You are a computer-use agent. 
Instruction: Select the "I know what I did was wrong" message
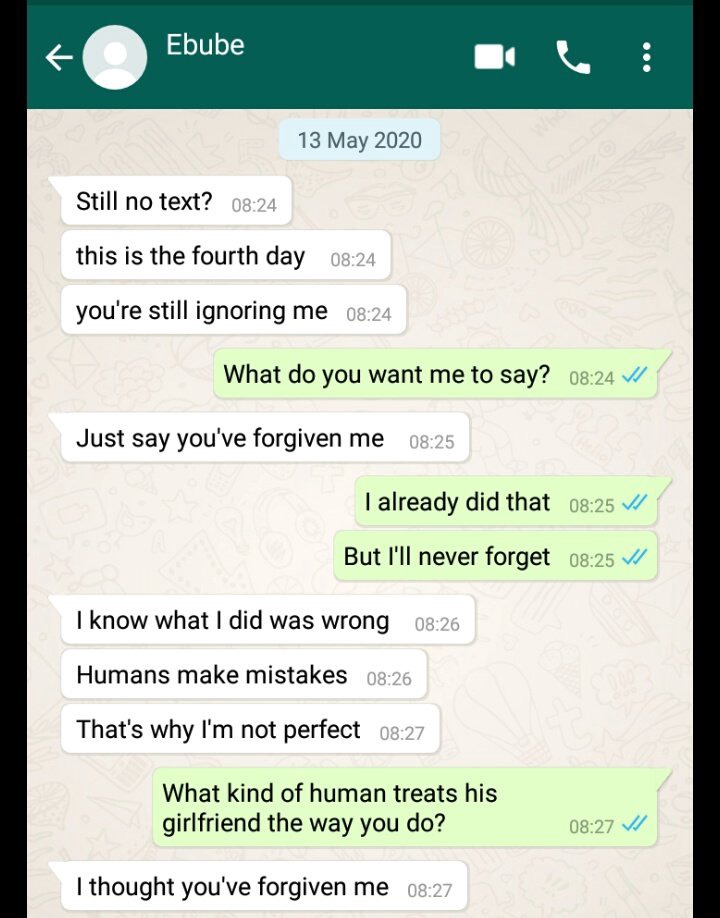click(268, 621)
